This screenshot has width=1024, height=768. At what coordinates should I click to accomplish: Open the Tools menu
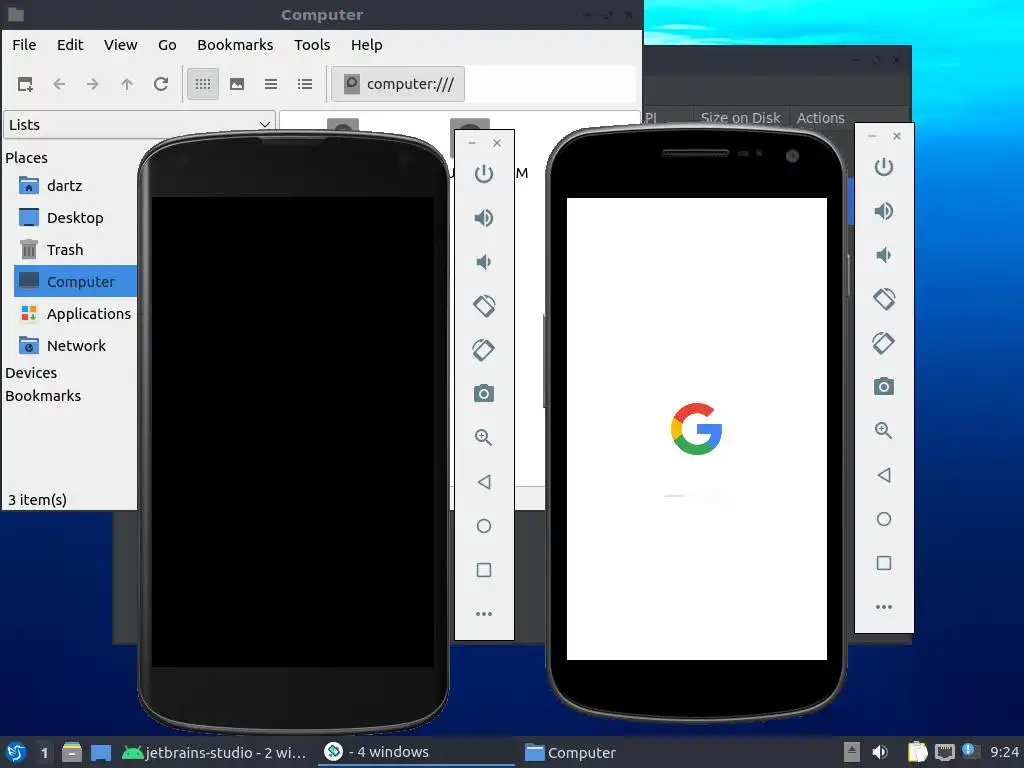pyautogui.click(x=312, y=45)
